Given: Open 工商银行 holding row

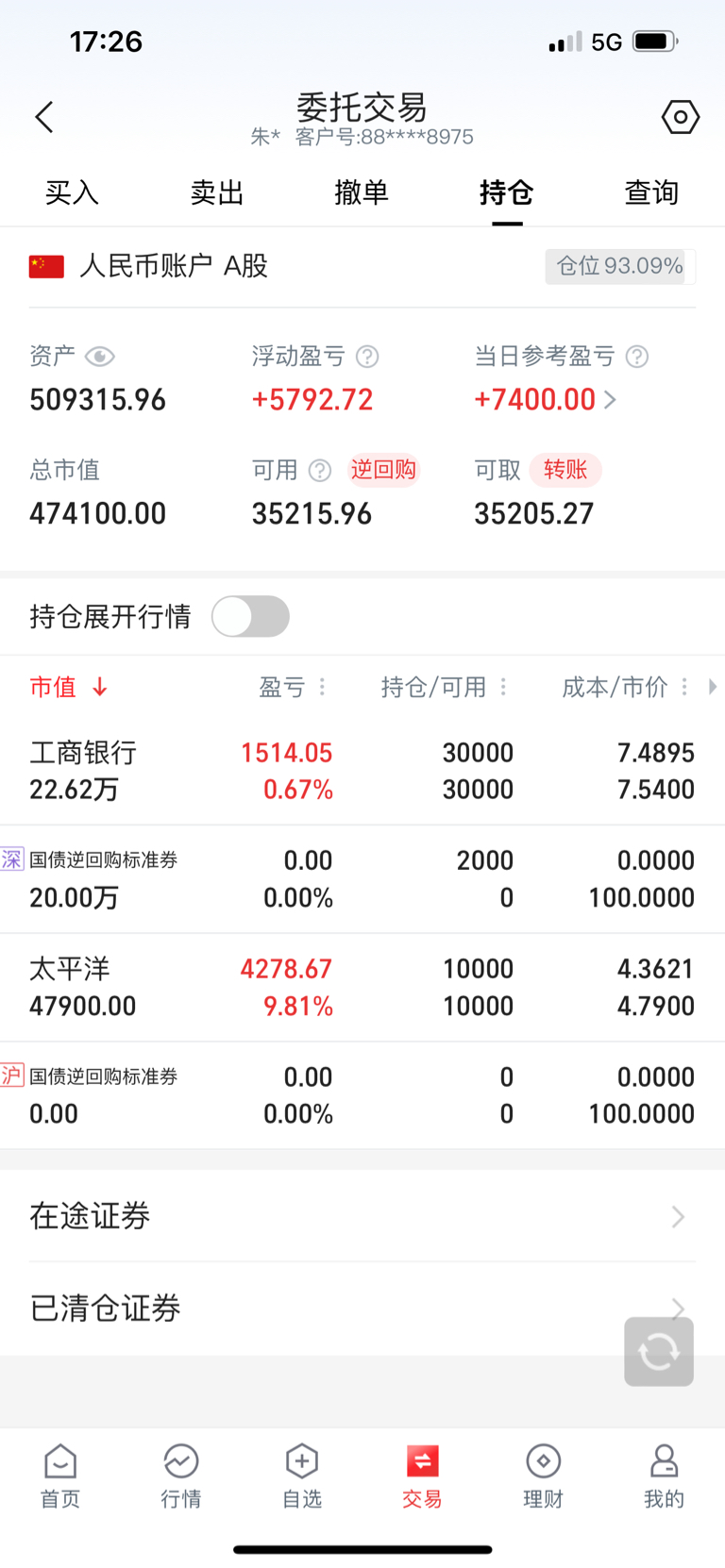Looking at the screenshot, I should point(362,771).
